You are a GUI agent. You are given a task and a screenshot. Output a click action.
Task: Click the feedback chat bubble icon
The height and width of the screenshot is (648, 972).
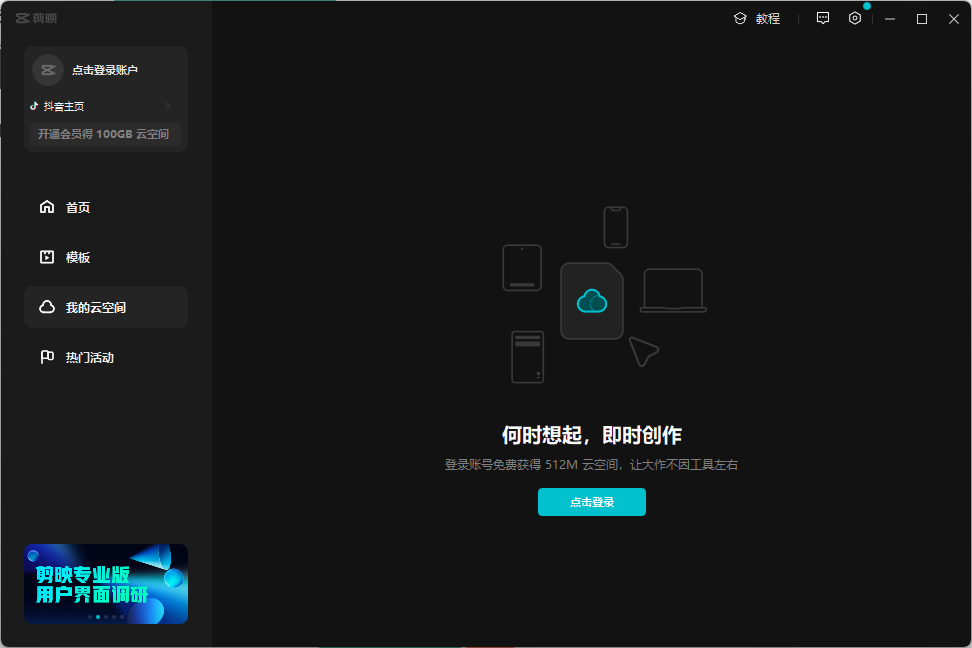pos(823,19)
